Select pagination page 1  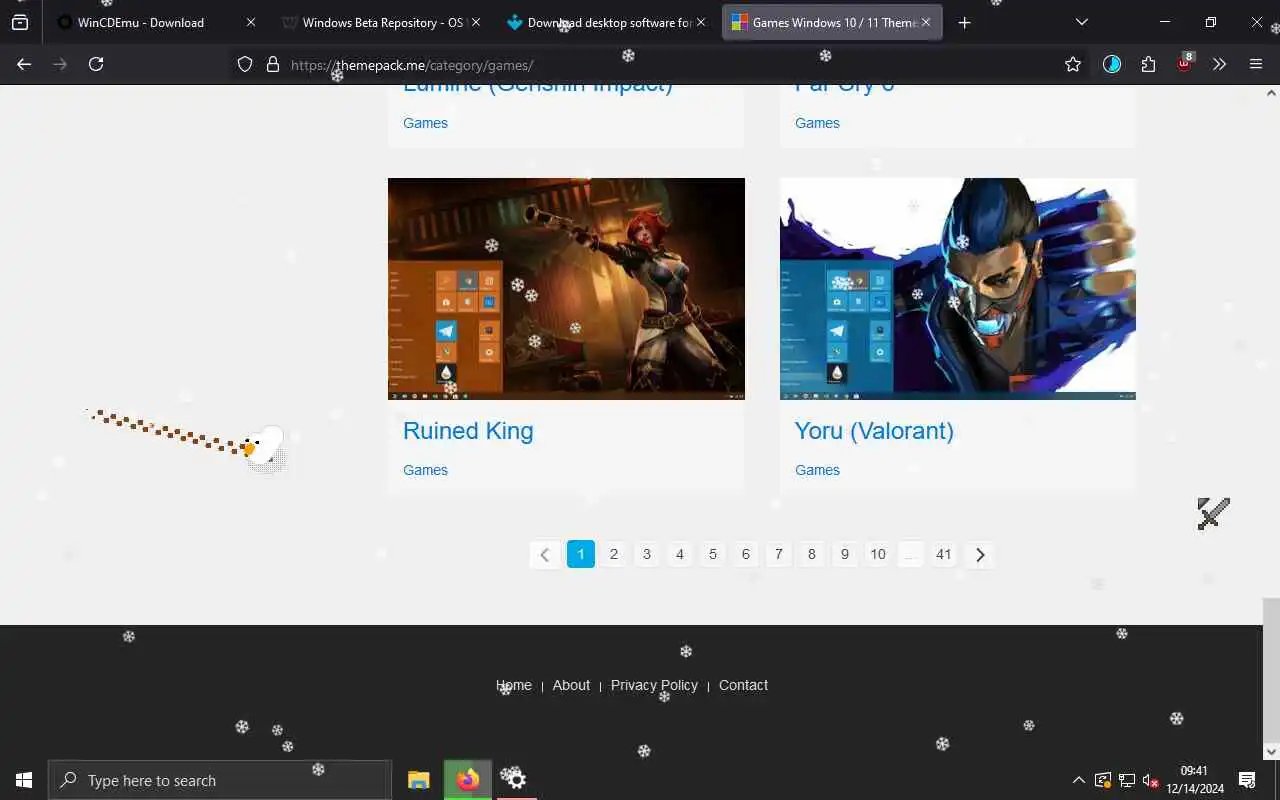click(x=581, y=554)
